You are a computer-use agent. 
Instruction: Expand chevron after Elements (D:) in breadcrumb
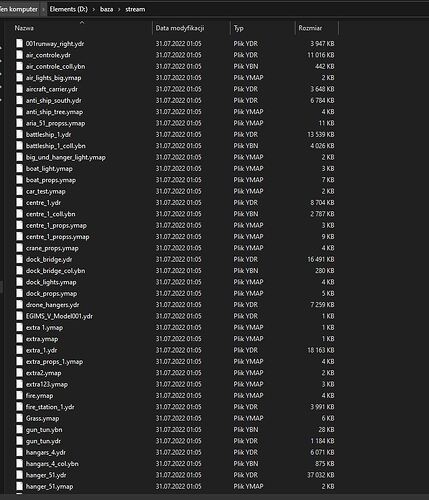pyautogui.click(x=94, y=9)
